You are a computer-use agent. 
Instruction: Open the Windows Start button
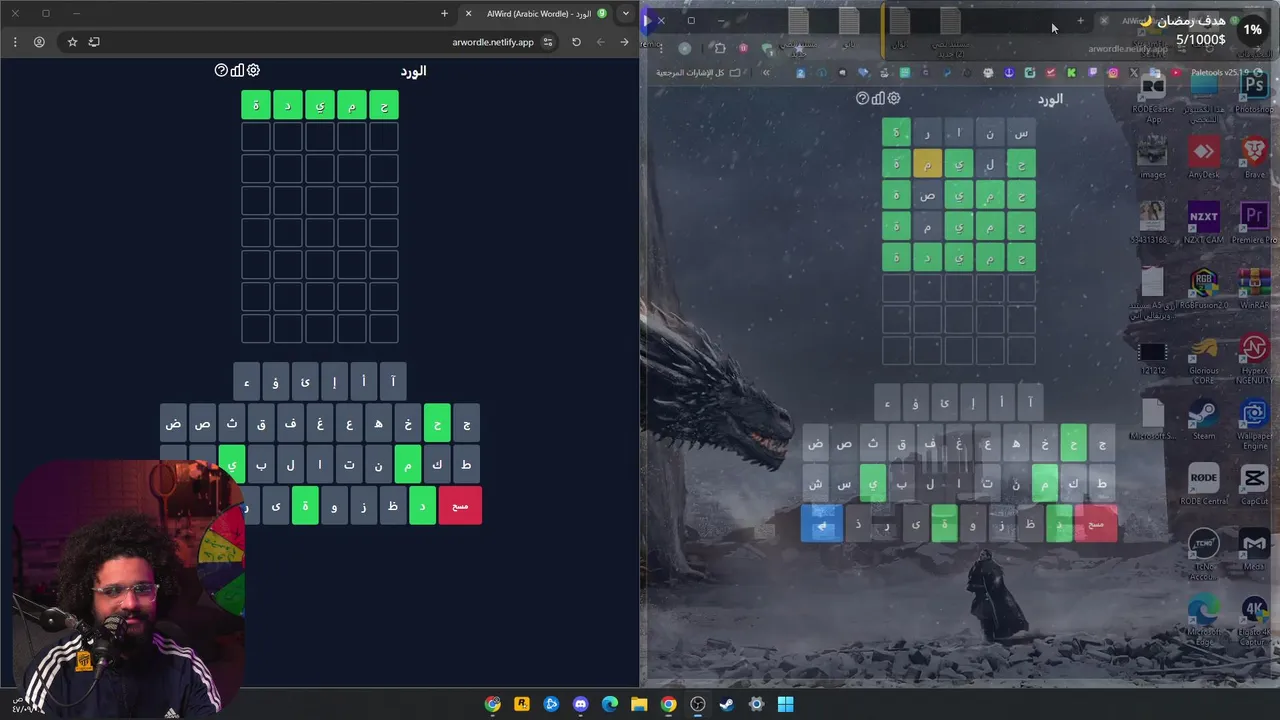785,704
